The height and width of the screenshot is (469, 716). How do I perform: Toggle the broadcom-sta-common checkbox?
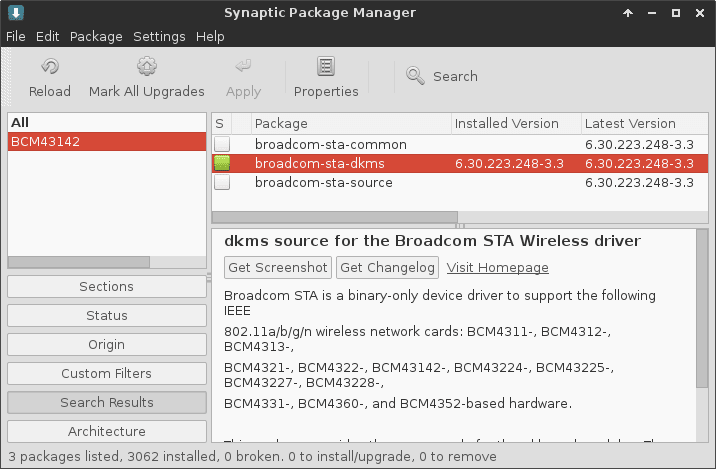222,144
